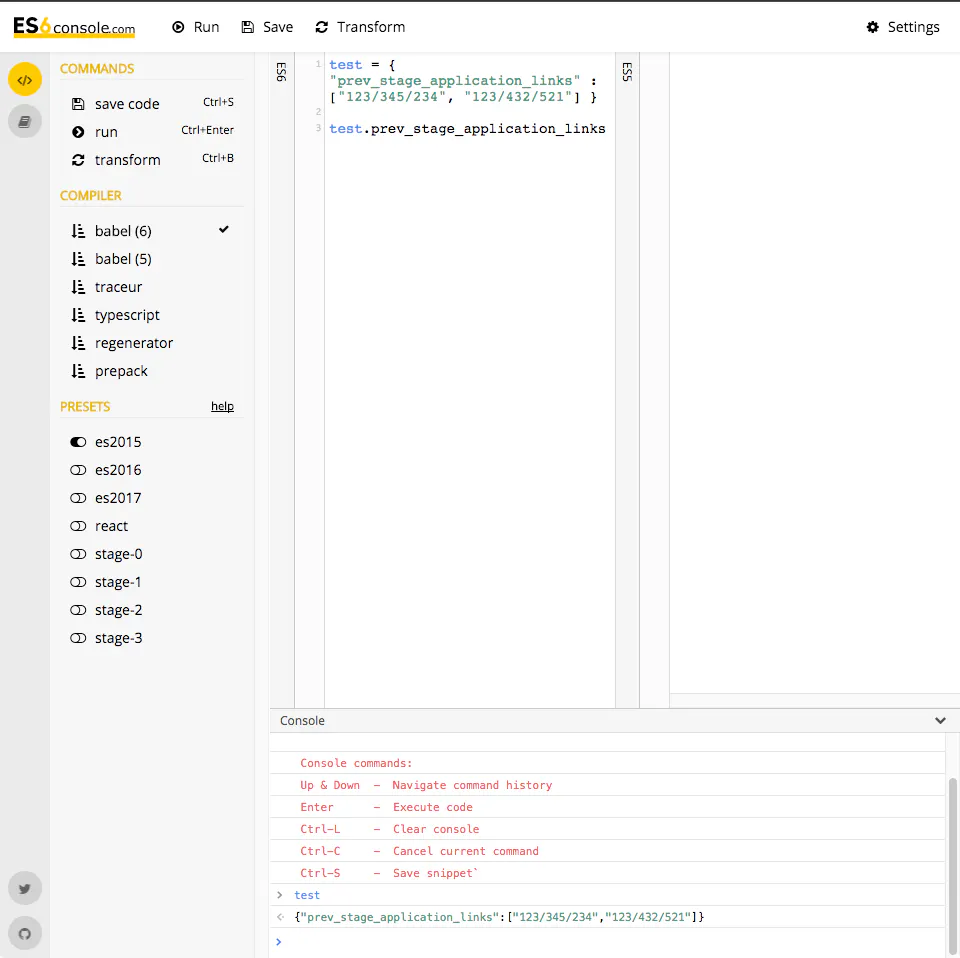The image size is (960, 958).
Task: Click 'Ctrl-C – Cancel current command' line
Action: point(419,851)
